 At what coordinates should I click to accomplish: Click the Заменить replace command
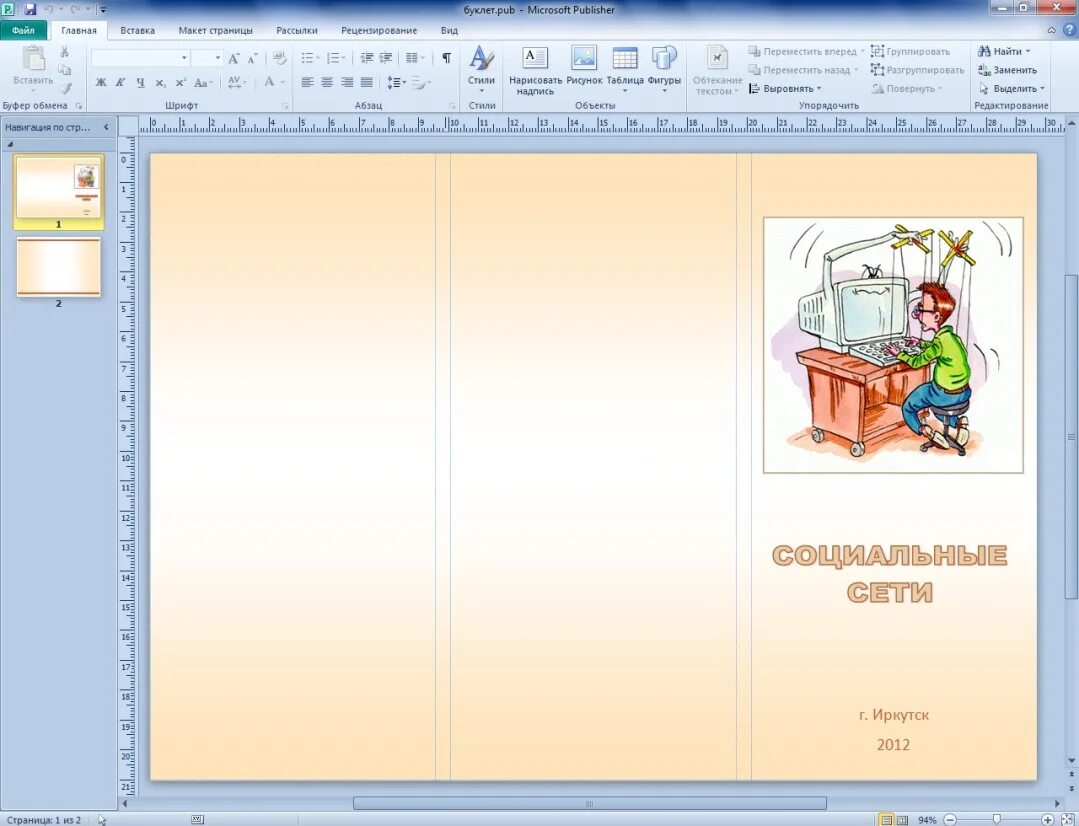(x=1007, y=70)
